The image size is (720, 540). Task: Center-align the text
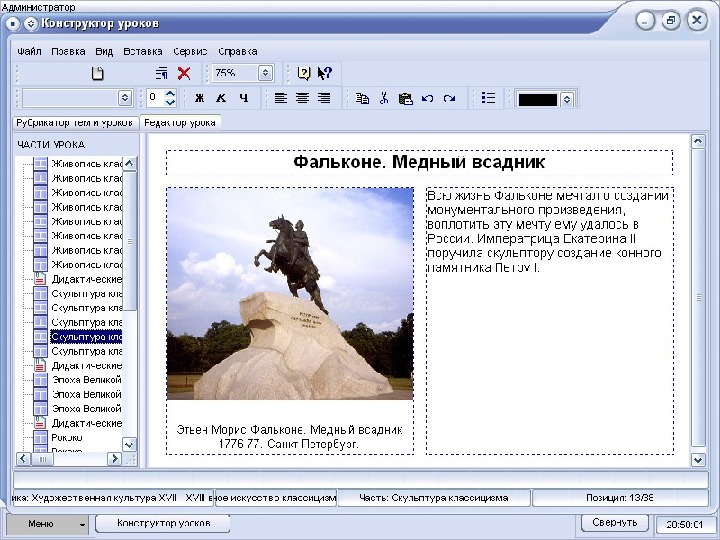click(x=302, y=98)
